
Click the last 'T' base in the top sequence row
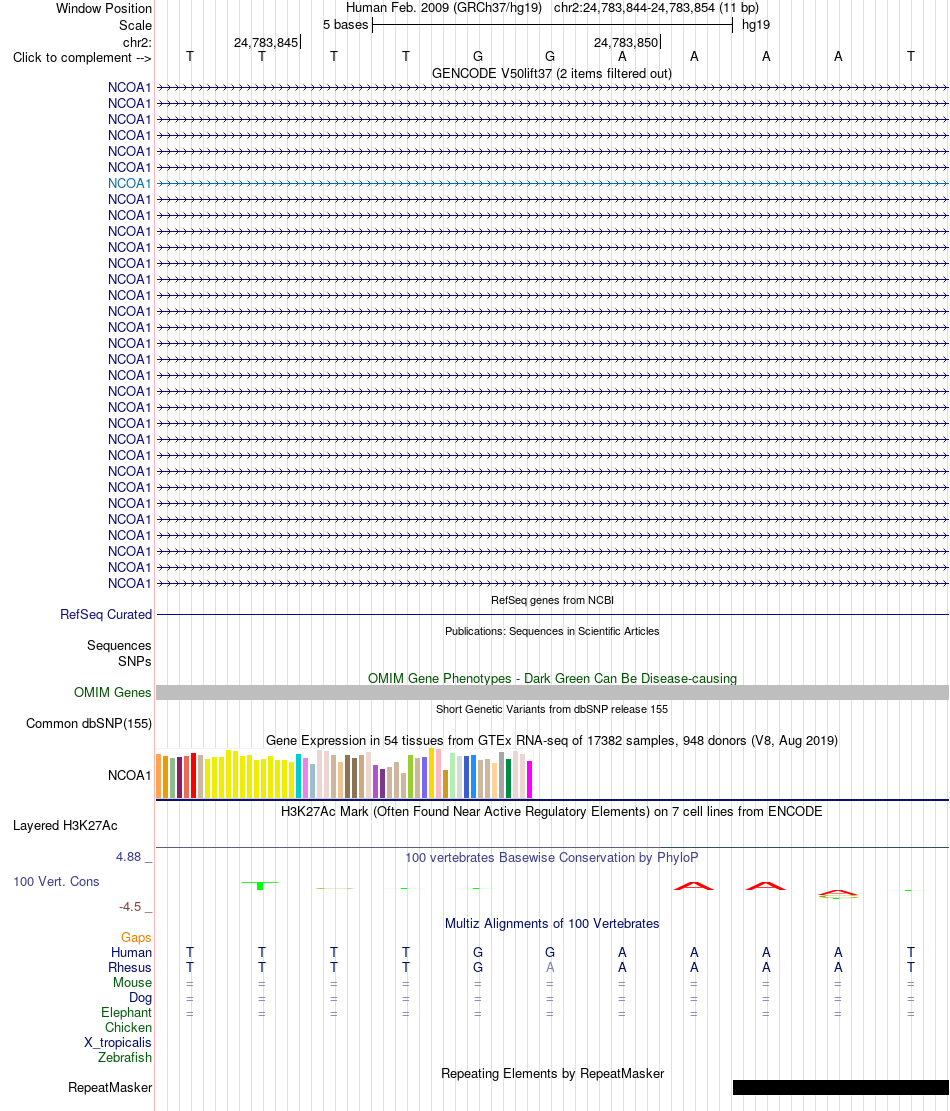point(910,57)
